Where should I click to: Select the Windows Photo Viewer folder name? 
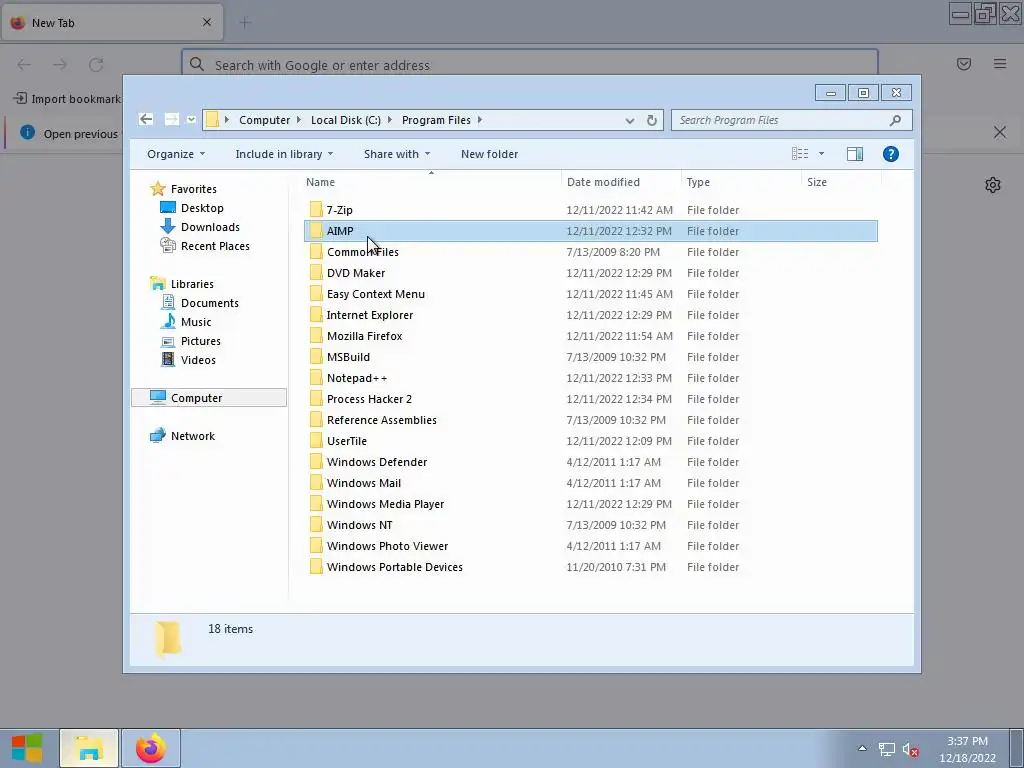(x=387, y=545)
